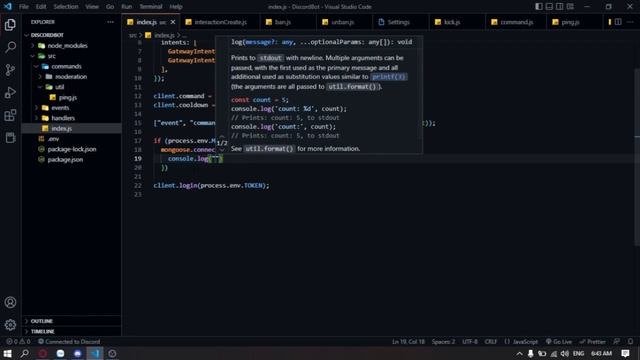
Task: Open the notifications bell in status bar
Action: click(x=631, y=342)
